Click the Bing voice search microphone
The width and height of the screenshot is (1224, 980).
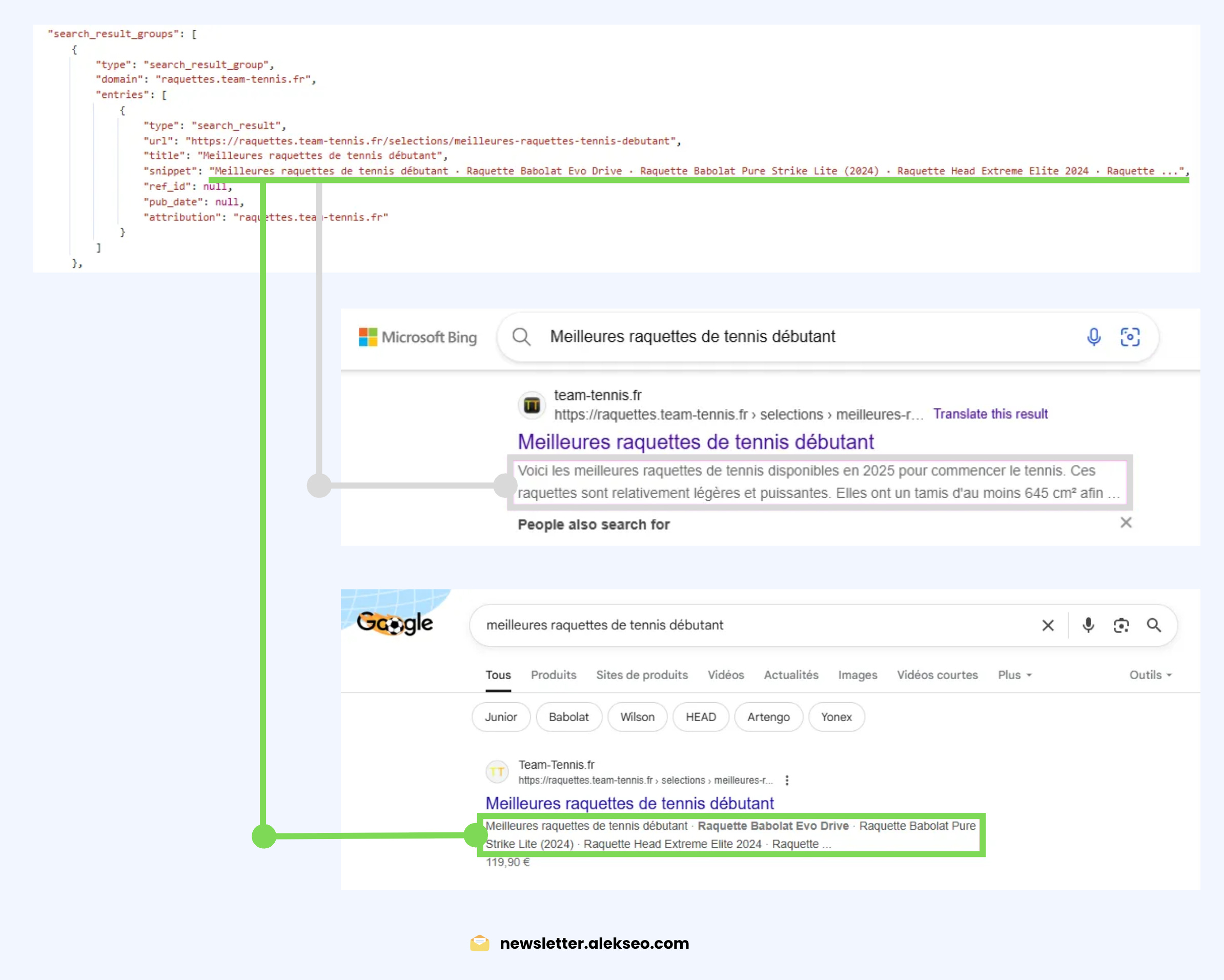pyautogui.click(x=1093, y=337)
